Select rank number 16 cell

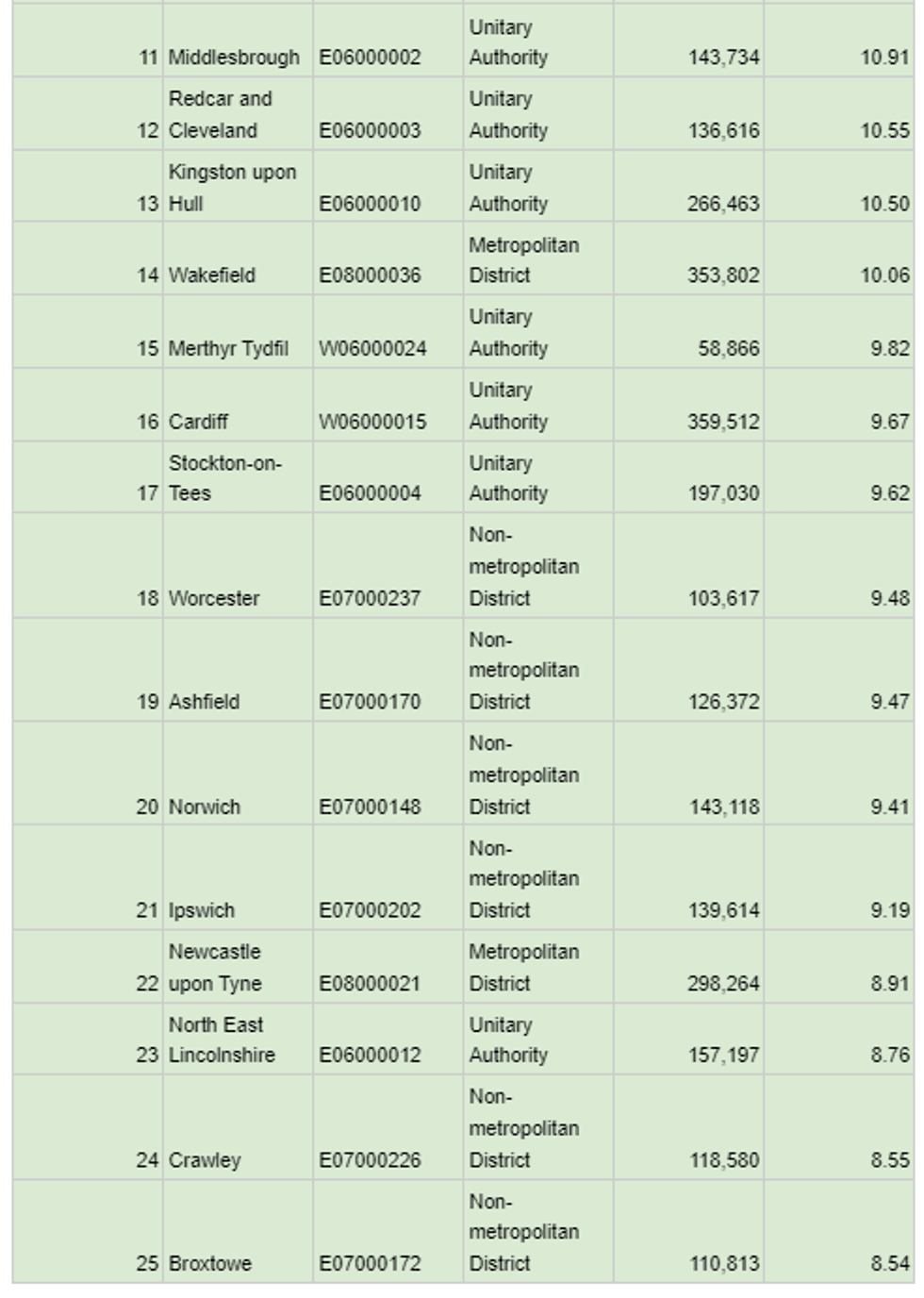point(147,422)
